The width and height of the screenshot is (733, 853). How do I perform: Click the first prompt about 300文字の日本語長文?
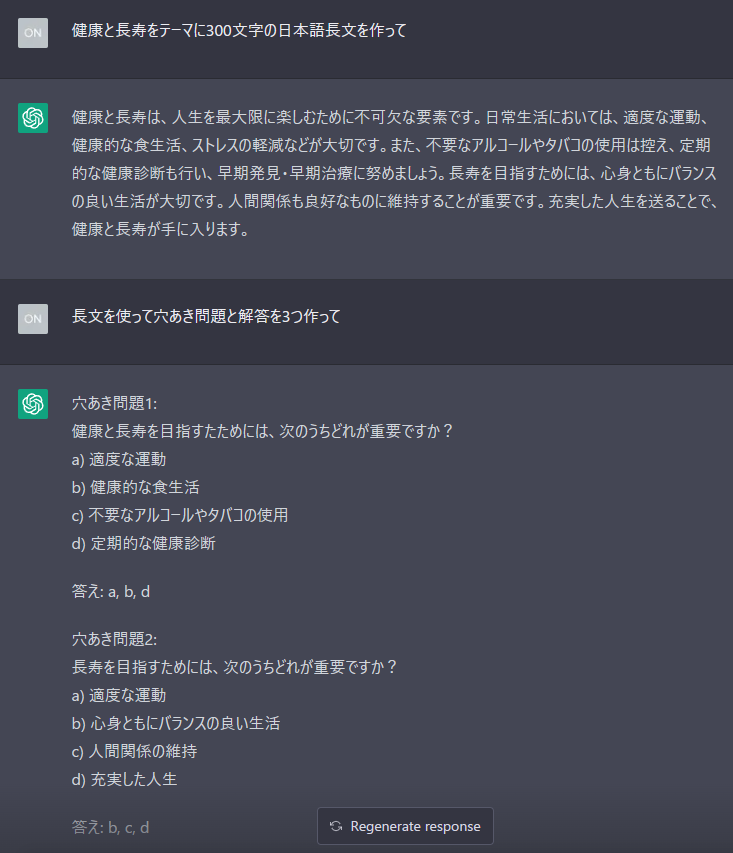tap(239, 30)
